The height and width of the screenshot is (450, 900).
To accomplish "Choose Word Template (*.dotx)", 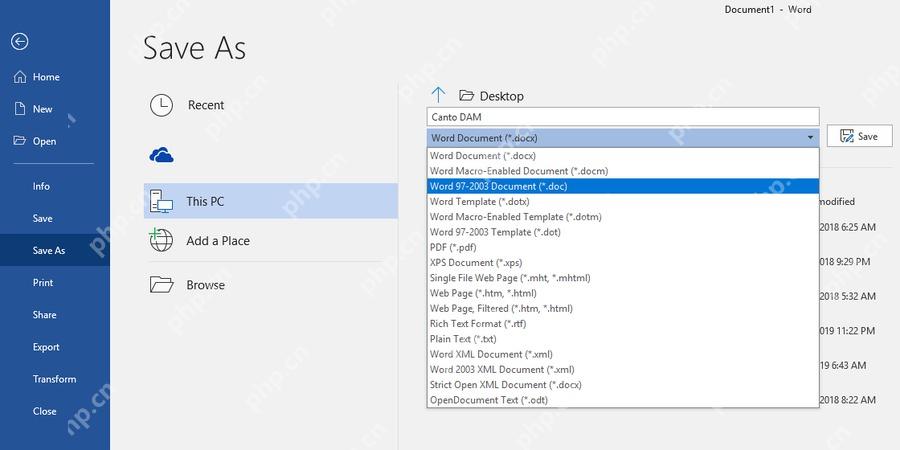I will [623, 201].
